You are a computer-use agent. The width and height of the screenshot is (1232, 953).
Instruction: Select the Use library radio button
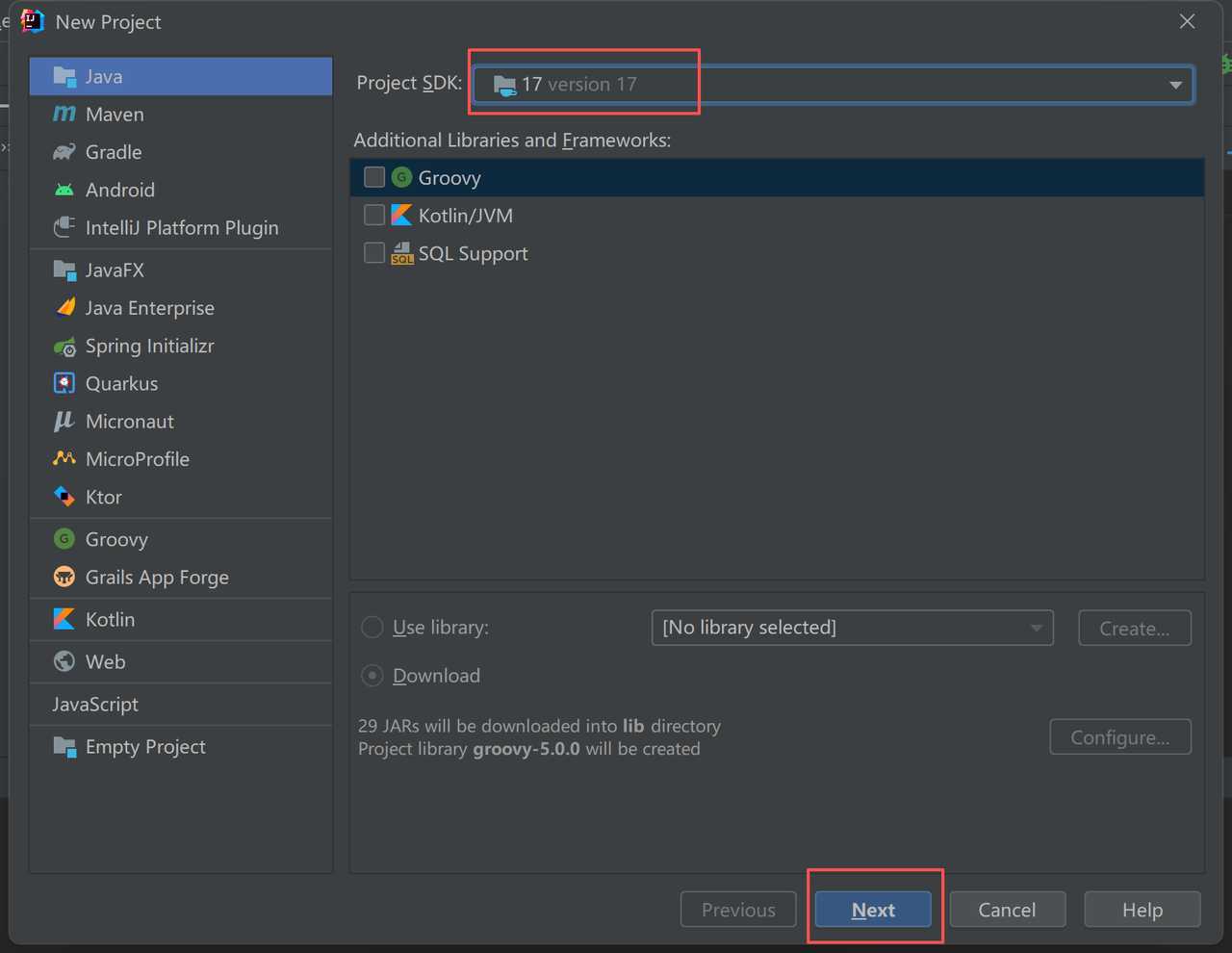(372, 628)
